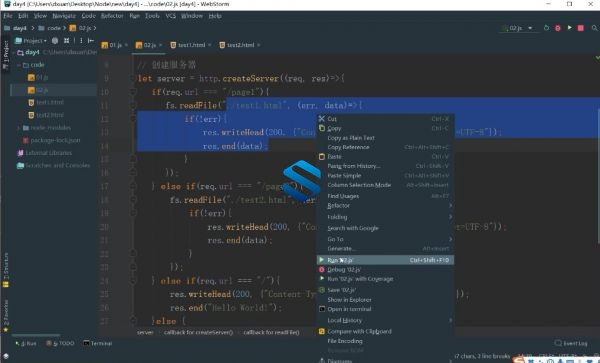Click the Project vertical side tab
Screen dimensions: 600x363
(5, 54)
